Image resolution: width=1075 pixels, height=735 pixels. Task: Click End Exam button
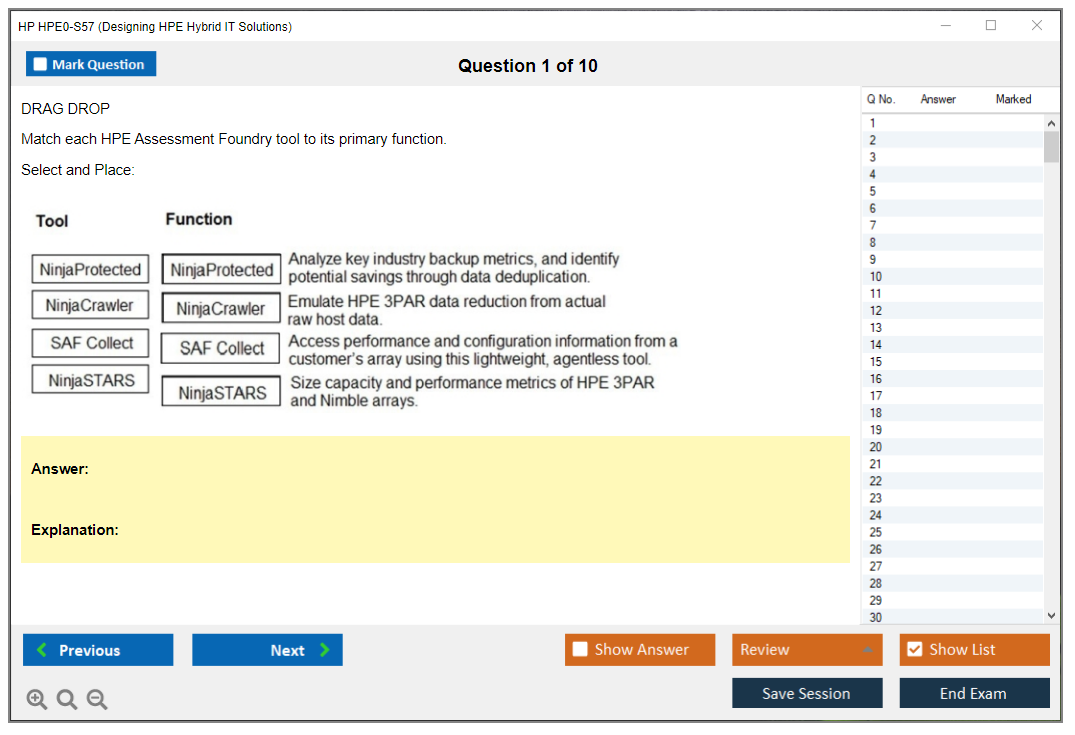tap(973, 693)
